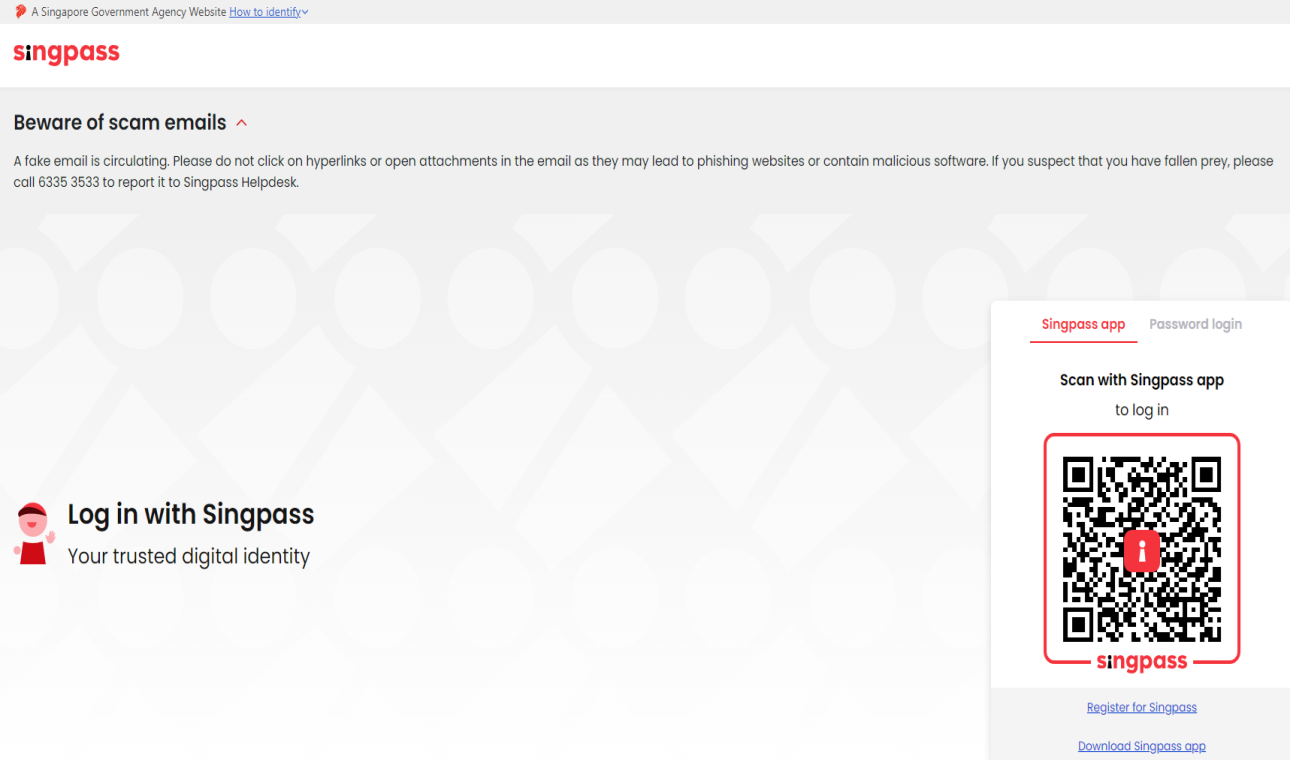Click the 'Log in with Singpass' heading
This screenshot has width=1290, height=760.
coord(191,515)
